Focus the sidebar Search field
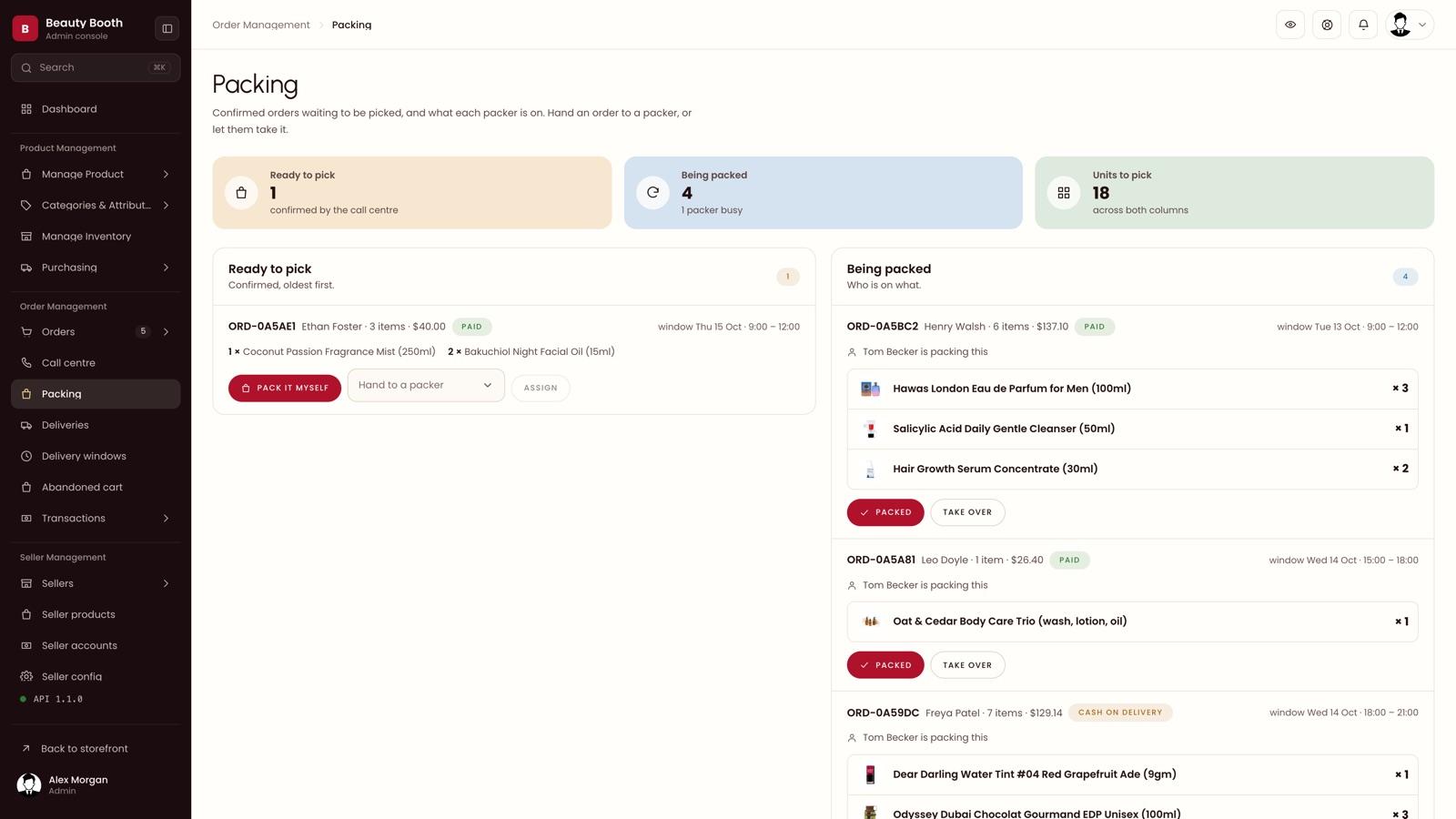1456x819 pixels. tap(96, 67)
